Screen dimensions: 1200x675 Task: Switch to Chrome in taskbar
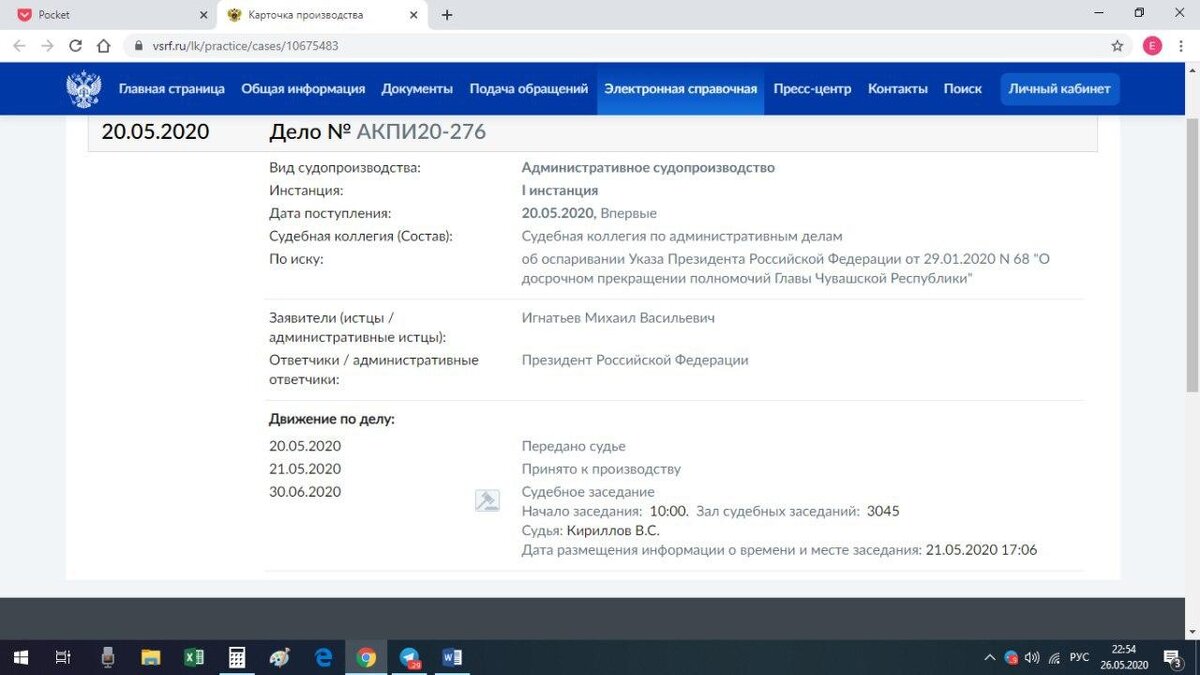coord(366,657)
